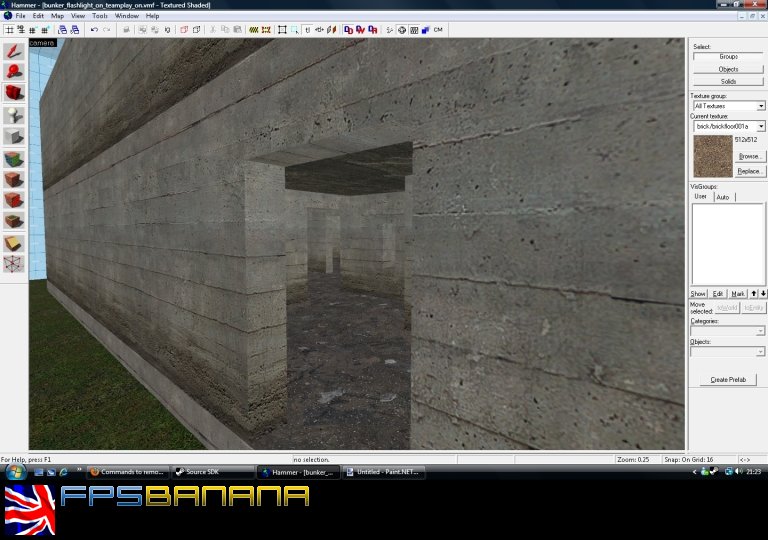The height and width of the screenshot is (540, 768).
Task: Toggle Groups selection mode
Action: [728, 57]
